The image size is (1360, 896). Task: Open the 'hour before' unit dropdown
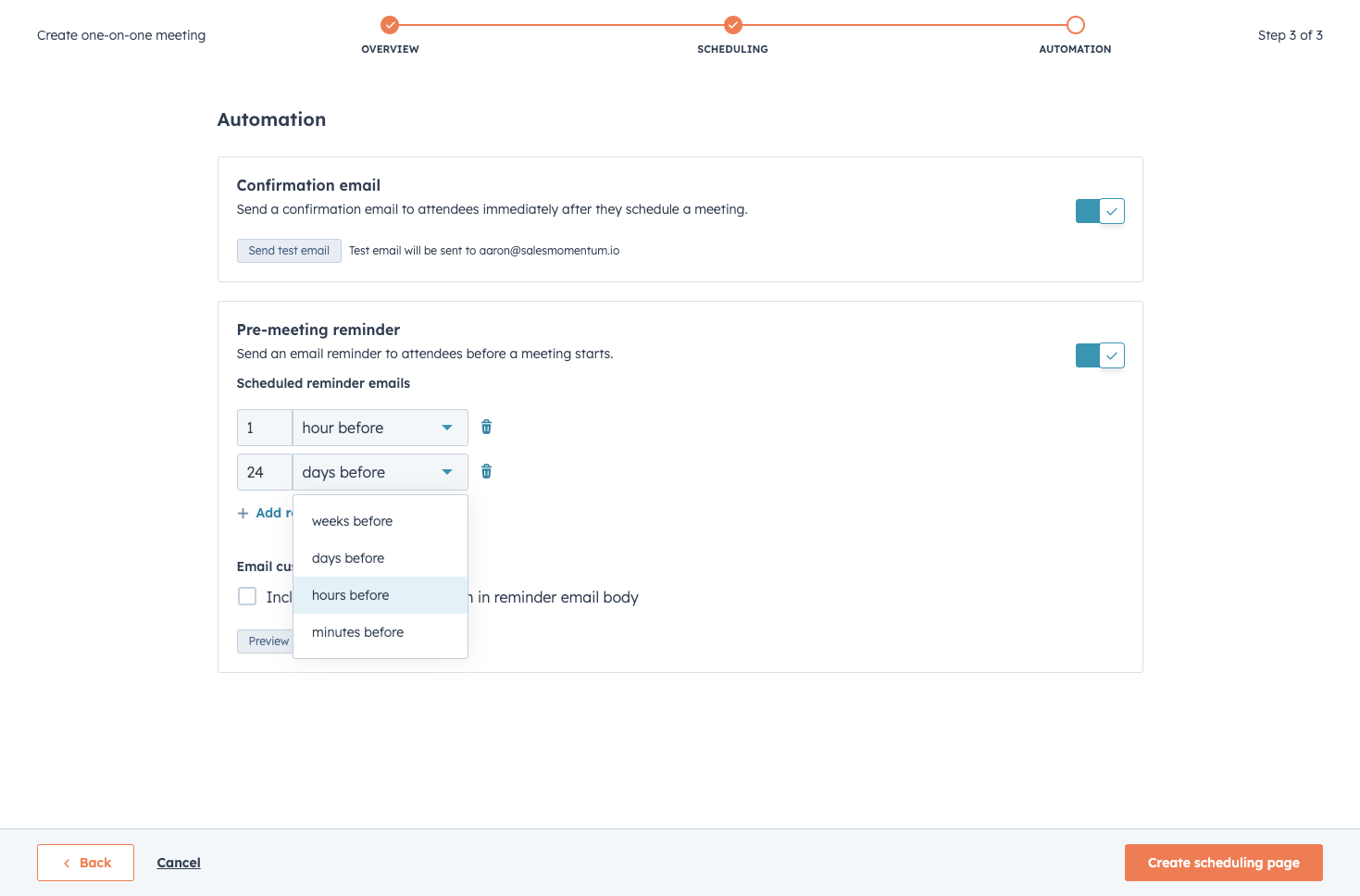[x=380, y=428]
